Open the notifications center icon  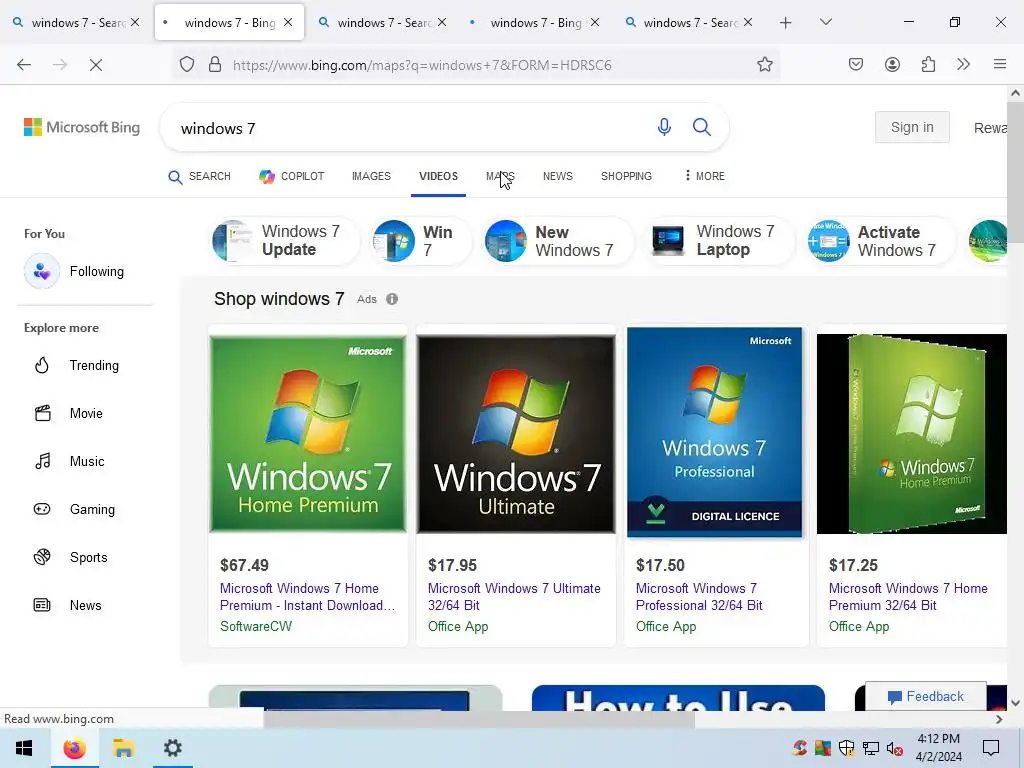point(991,748)
